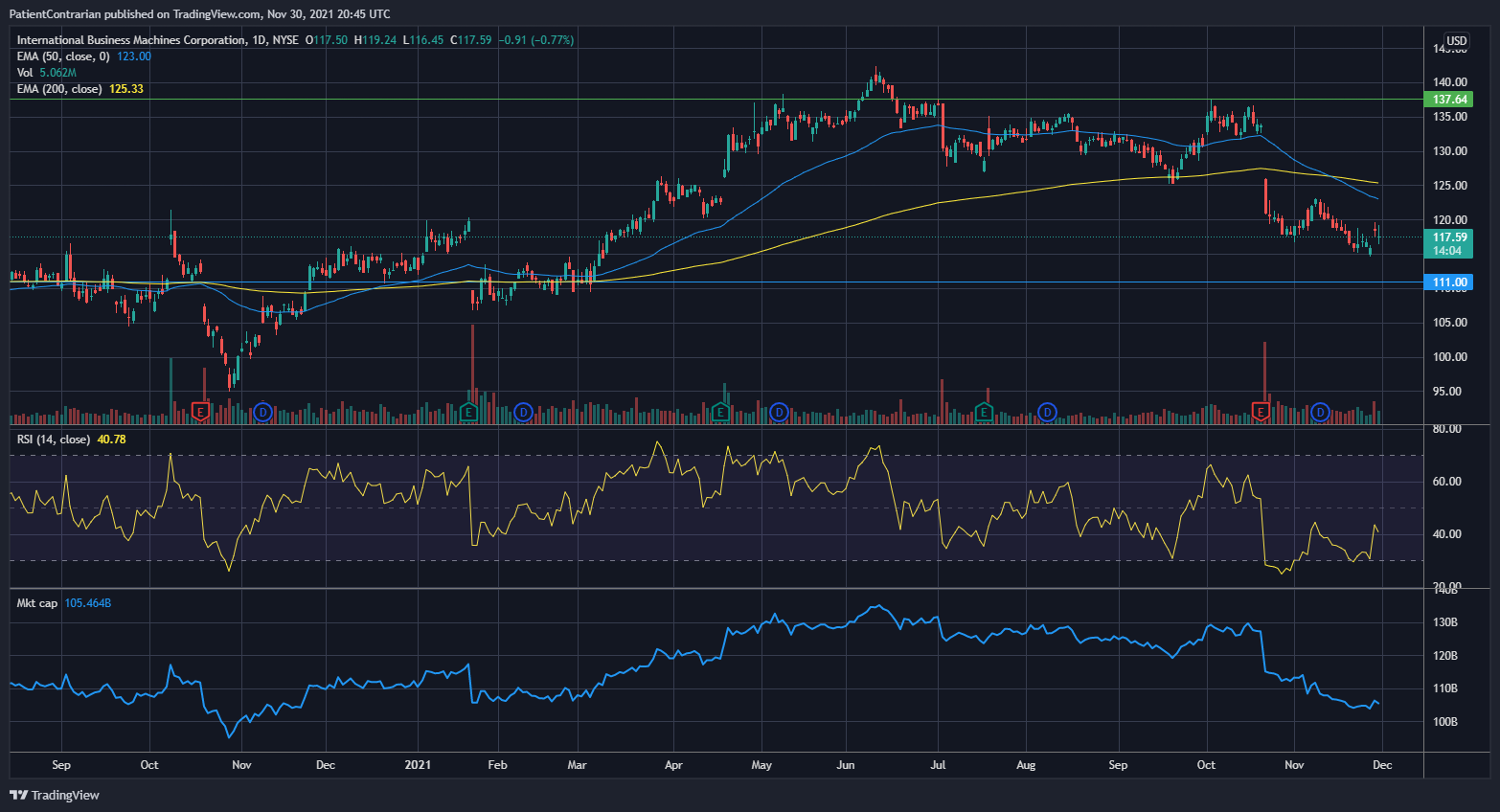Click the market cap value 105.464B

[x=88, y=603]
